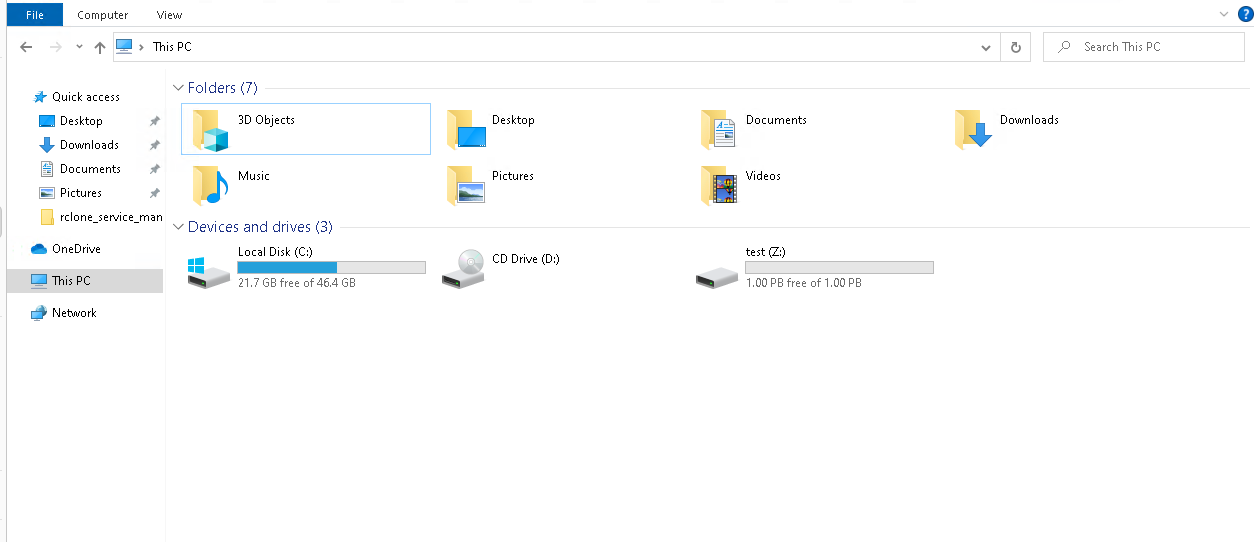The image size is (1254, 542).
Task: Unpin Documents via its pin icon
Action: [154, 169]
